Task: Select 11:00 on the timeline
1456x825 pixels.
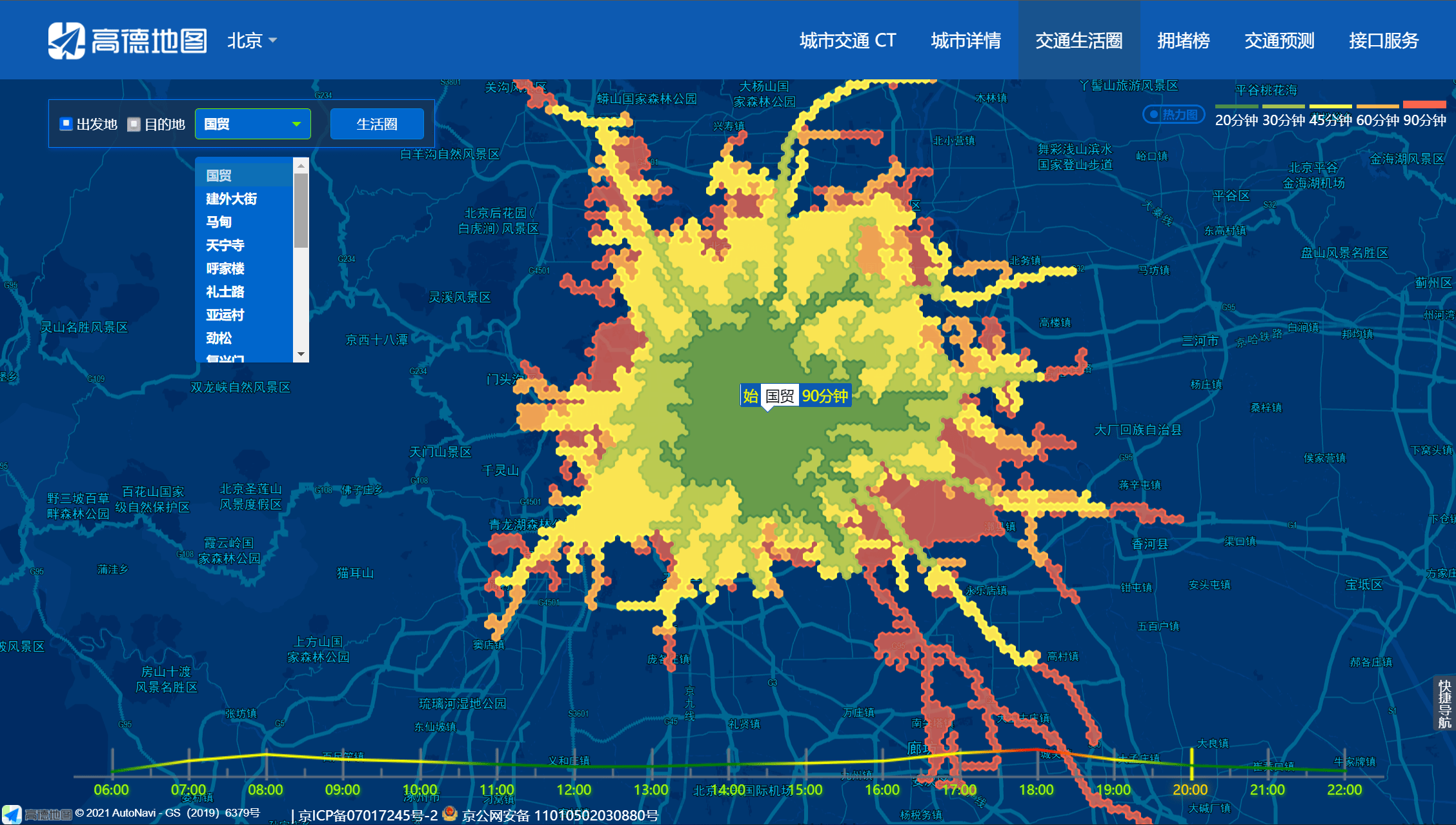Action: pos(497,790)
